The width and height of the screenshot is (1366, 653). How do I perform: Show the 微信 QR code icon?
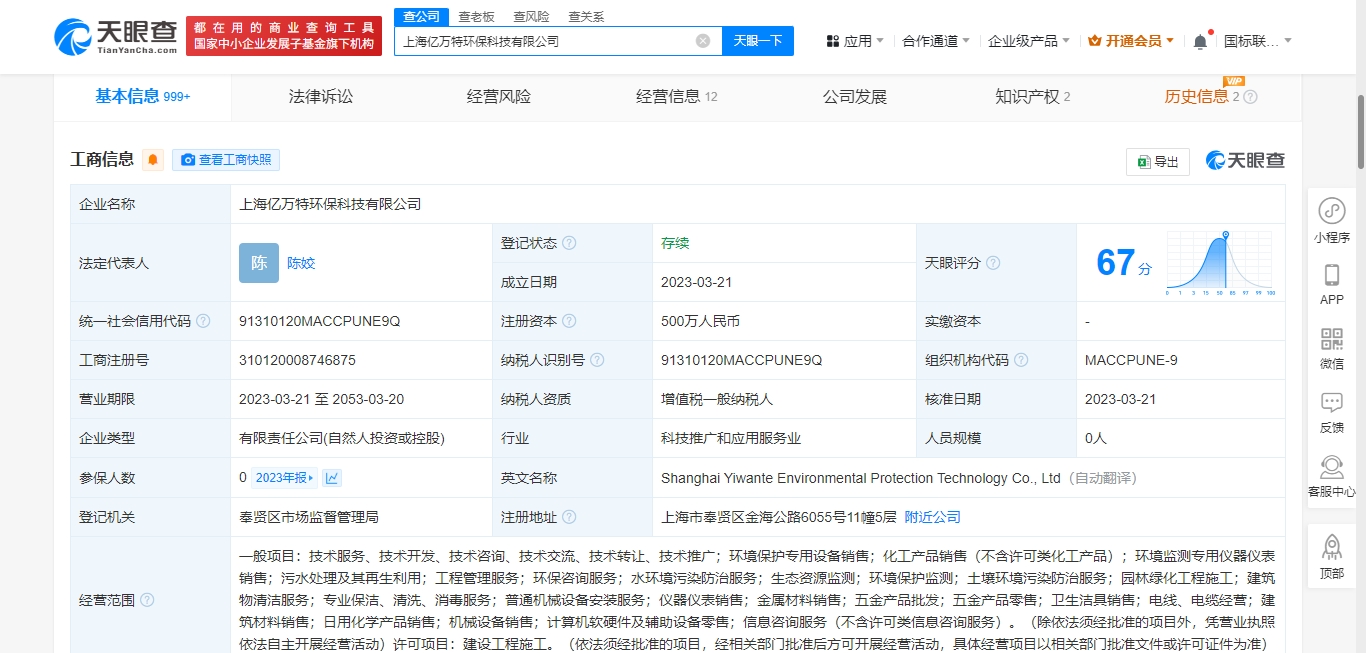[1331, 339]
